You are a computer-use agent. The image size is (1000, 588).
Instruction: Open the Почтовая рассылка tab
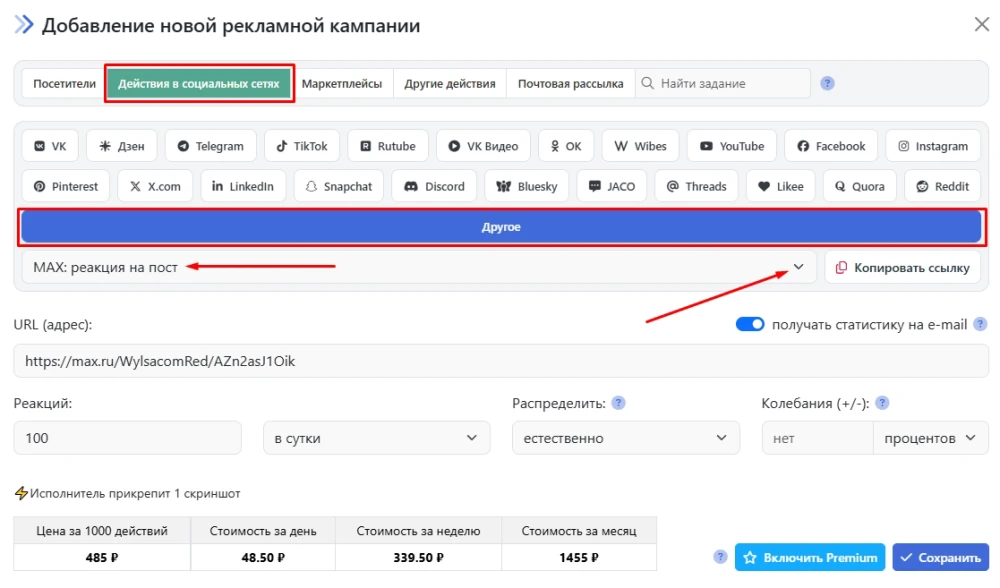coord(570,83)
